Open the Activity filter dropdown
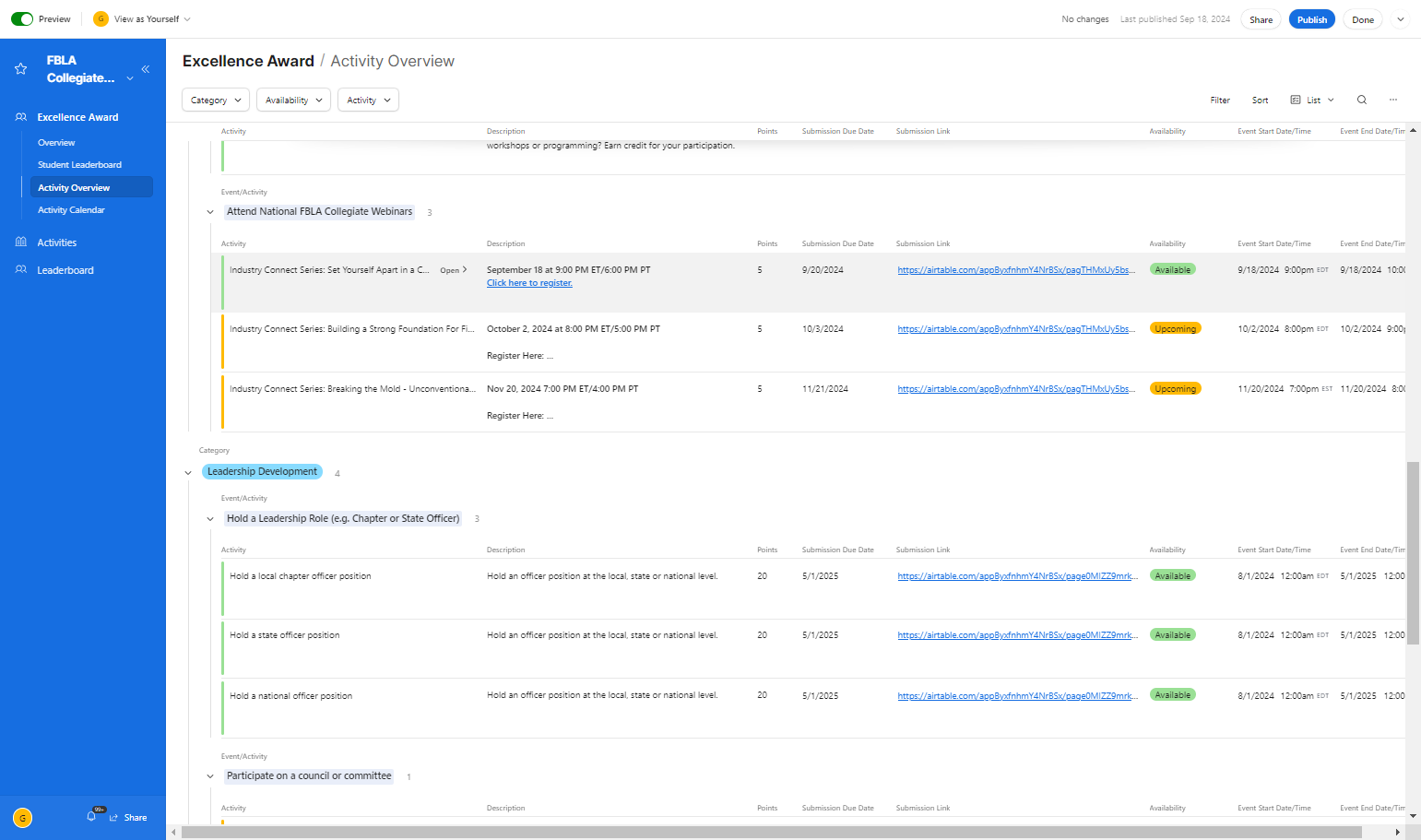 [x=368, y=101]
